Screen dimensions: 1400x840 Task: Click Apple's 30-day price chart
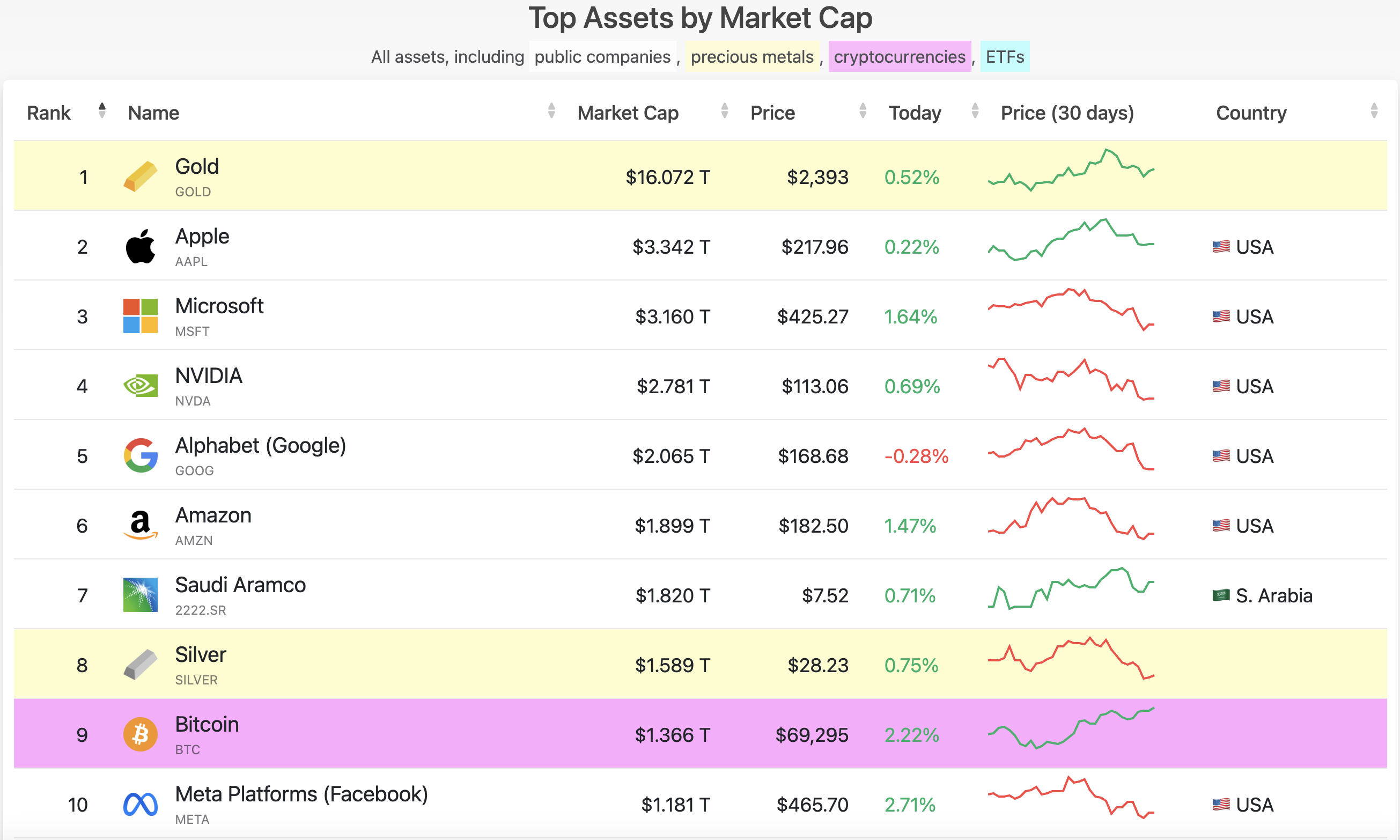pyautogui.click(x=1071, y=239)
